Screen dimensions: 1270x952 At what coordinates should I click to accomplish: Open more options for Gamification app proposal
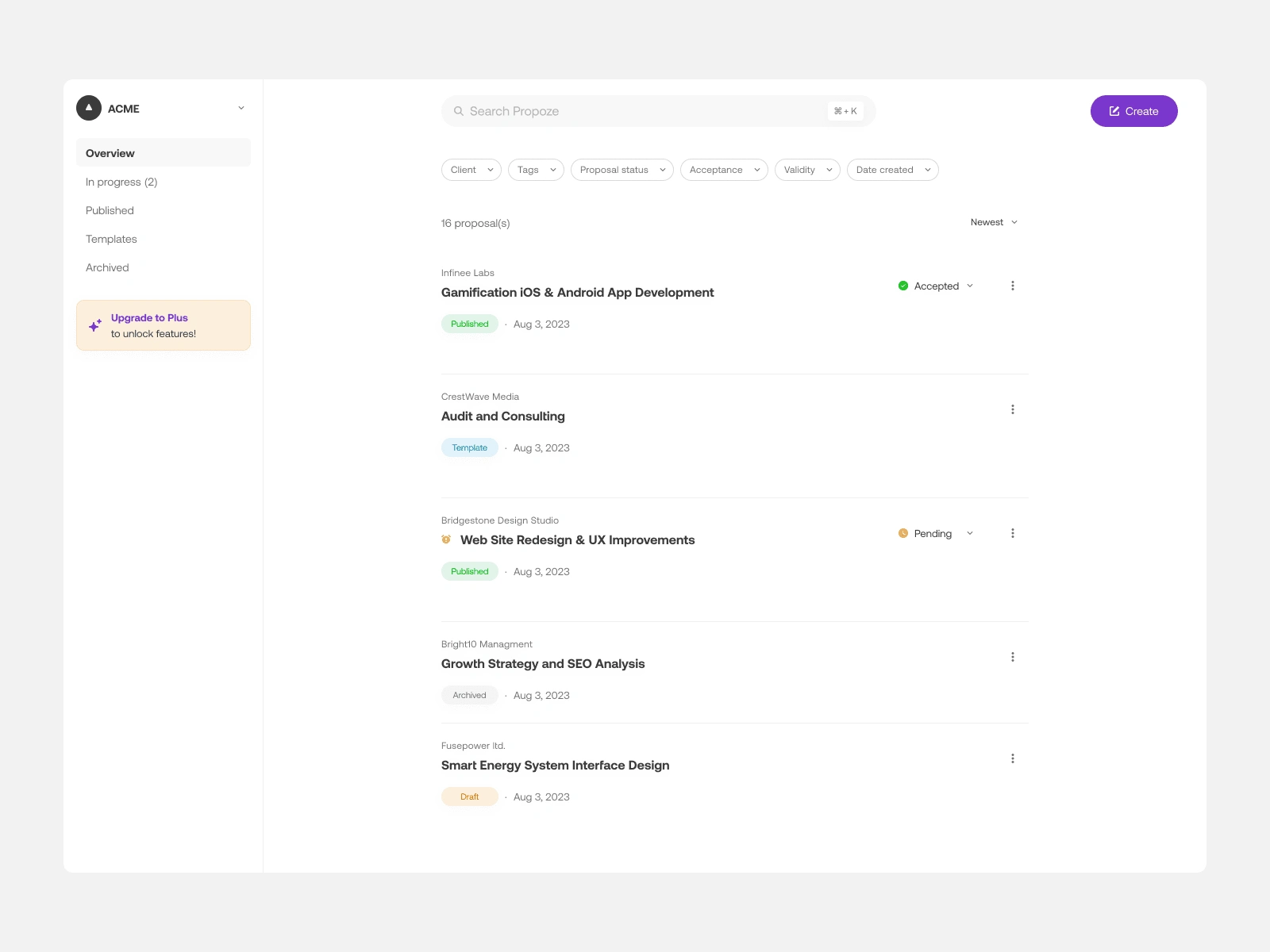1012,286
